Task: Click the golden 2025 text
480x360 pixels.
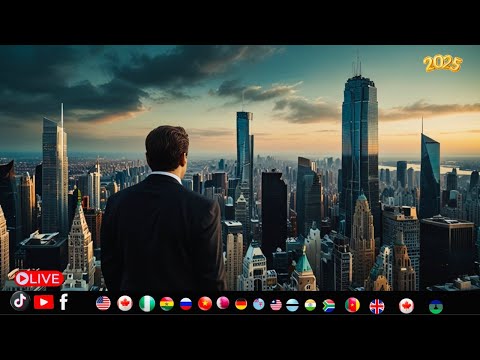Action: 443,64
